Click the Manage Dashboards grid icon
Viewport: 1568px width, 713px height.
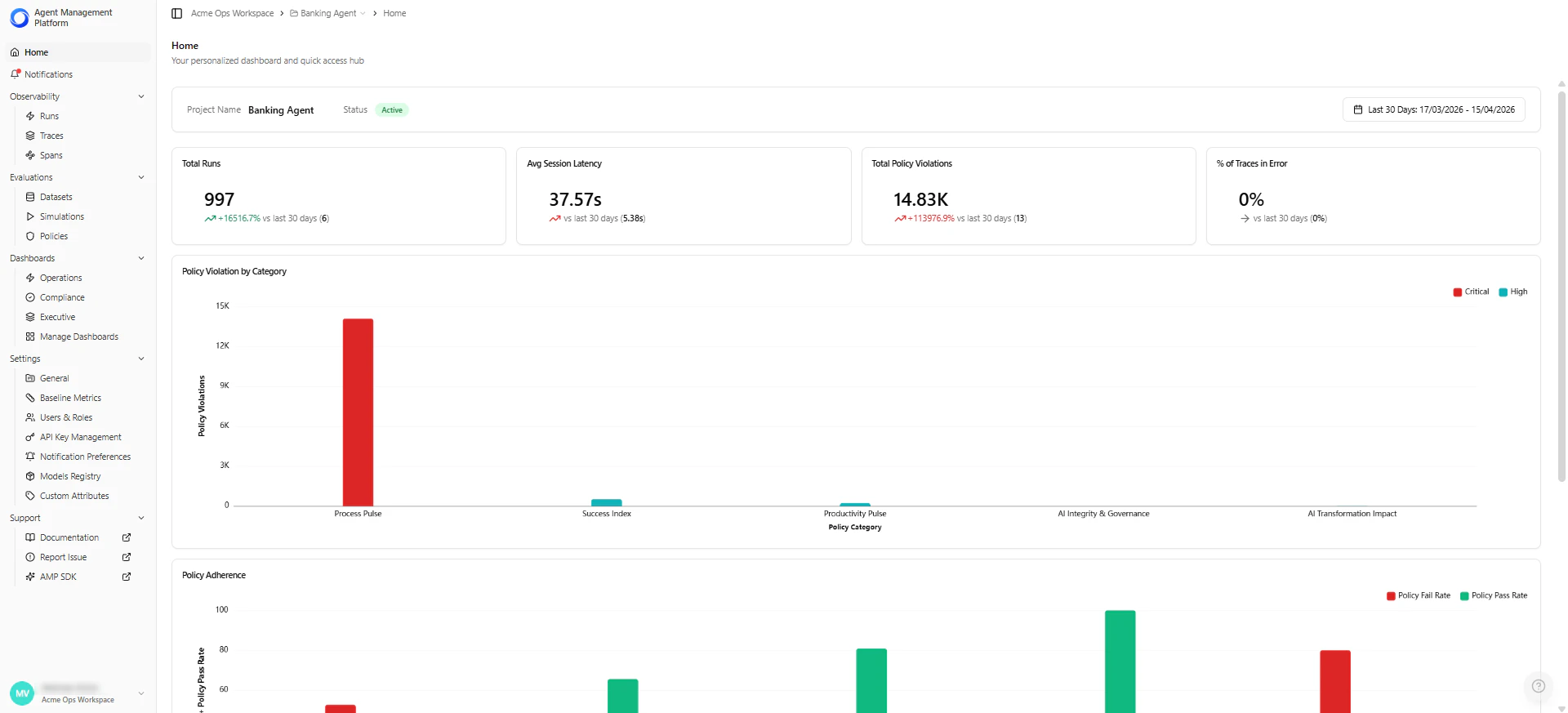tap(30, 336)
